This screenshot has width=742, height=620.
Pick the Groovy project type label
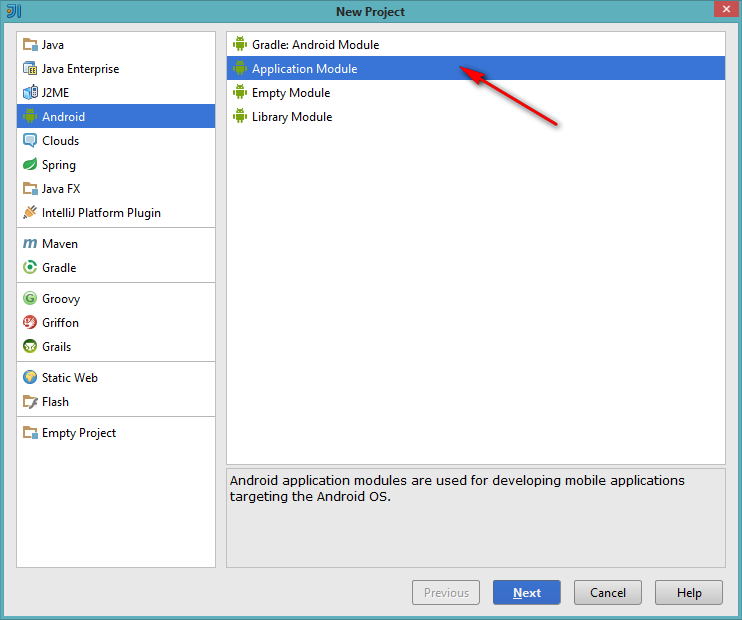coord(61,299)
